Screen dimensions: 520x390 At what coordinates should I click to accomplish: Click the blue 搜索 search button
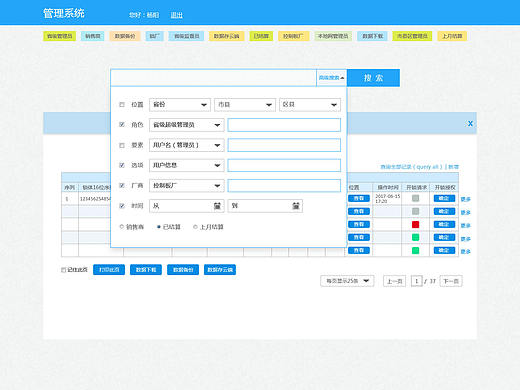pyautogui.click(x=373, y=78)
